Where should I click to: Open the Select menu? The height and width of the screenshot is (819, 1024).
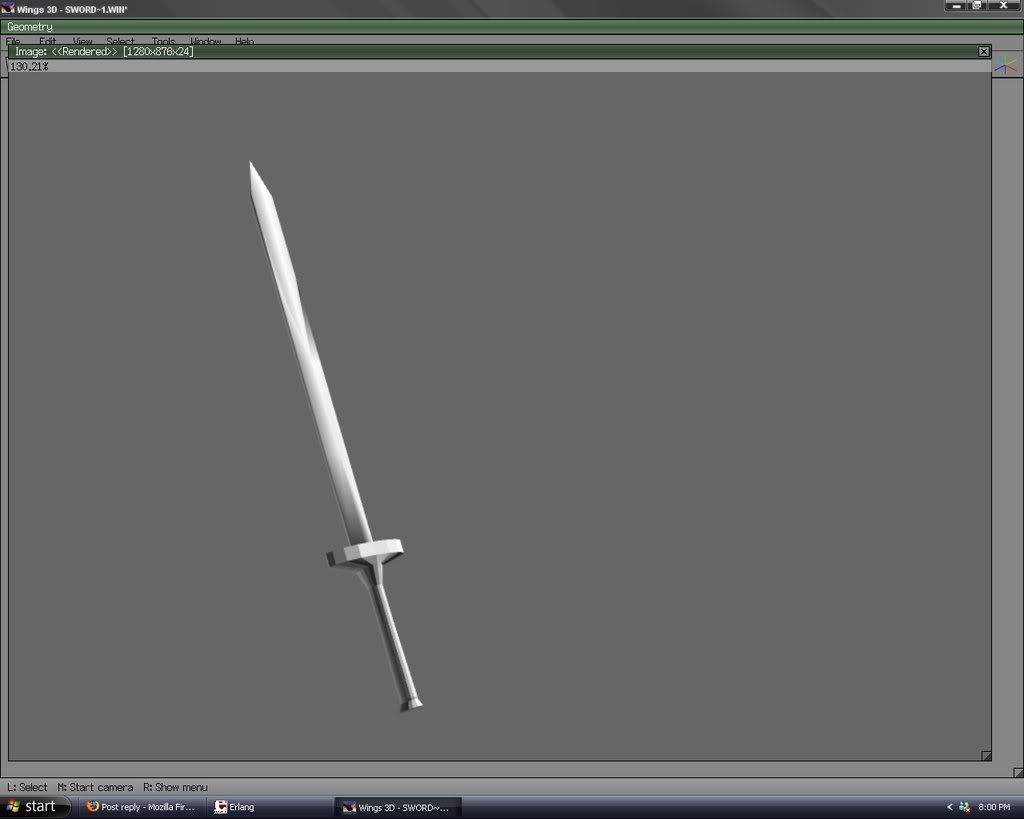(119, 41)
